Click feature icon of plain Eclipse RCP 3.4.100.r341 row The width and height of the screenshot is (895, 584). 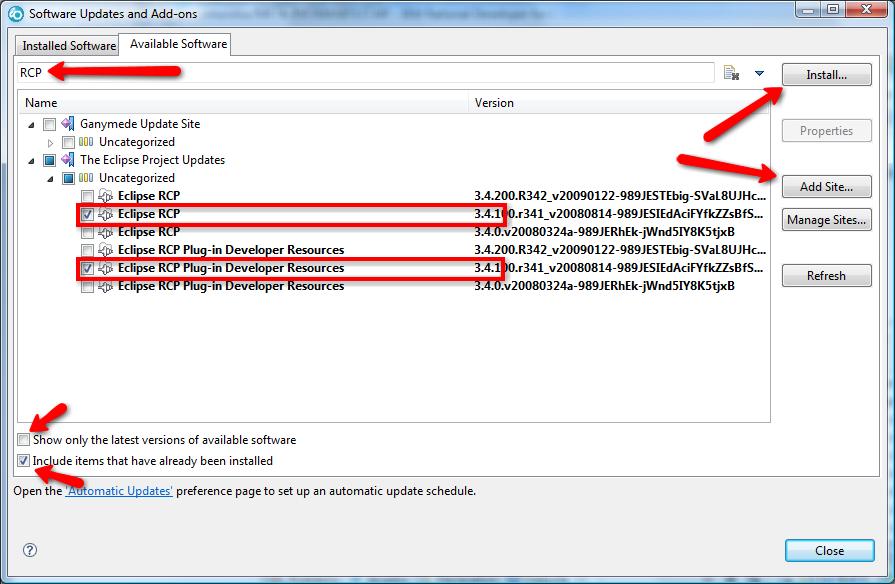tap(106, 214)
